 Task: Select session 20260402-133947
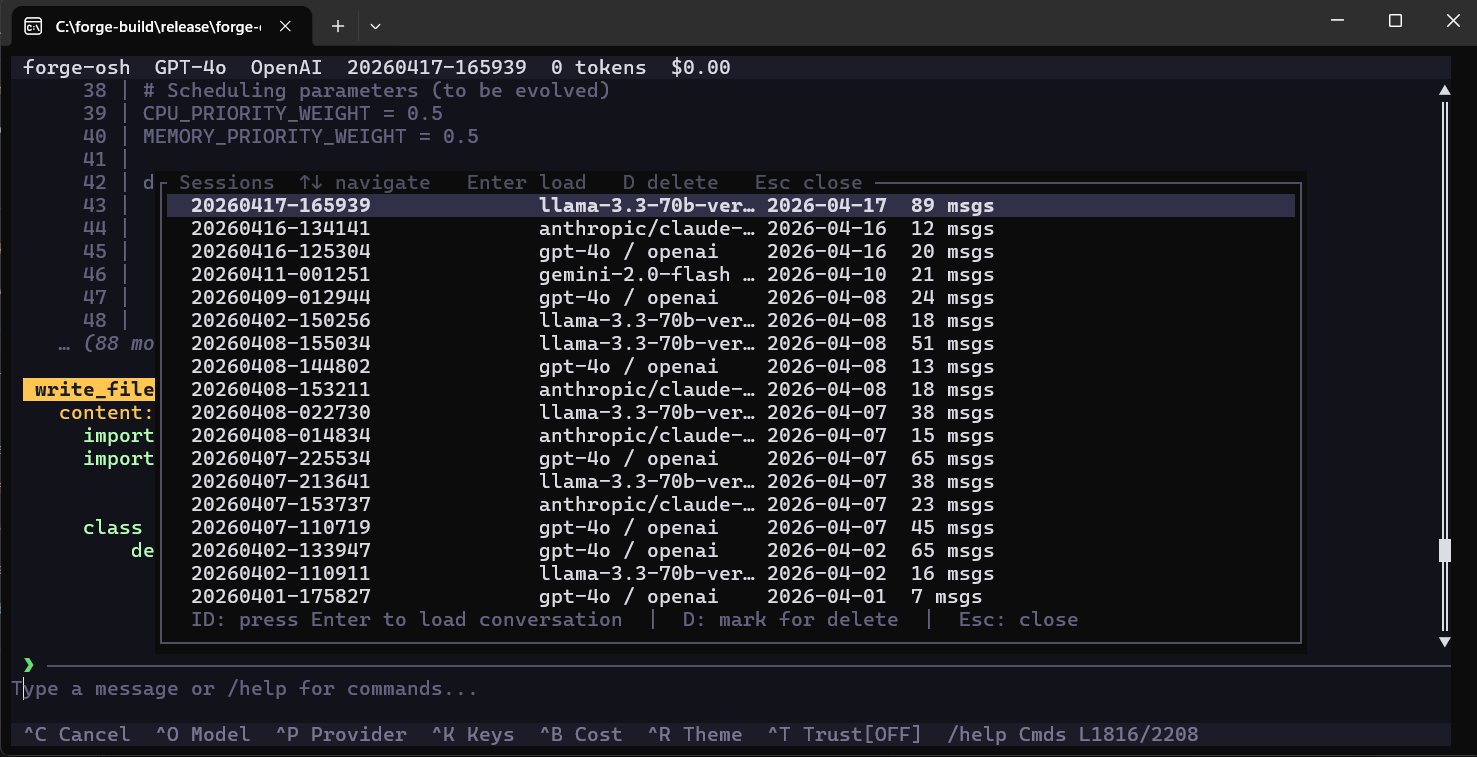[x=730, y=551]
